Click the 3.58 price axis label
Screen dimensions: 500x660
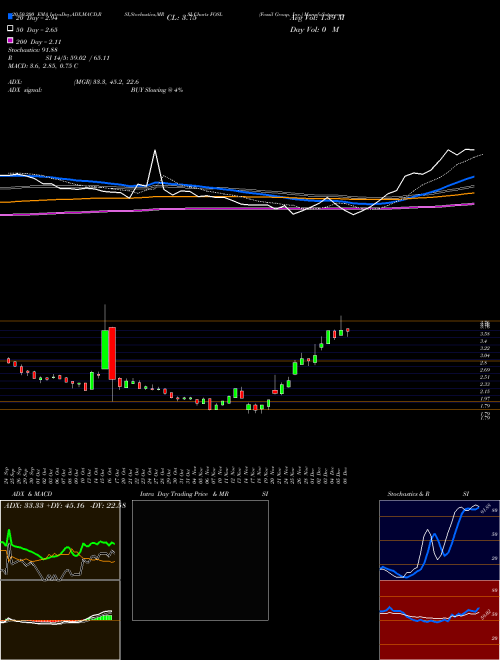click(485, 333)
